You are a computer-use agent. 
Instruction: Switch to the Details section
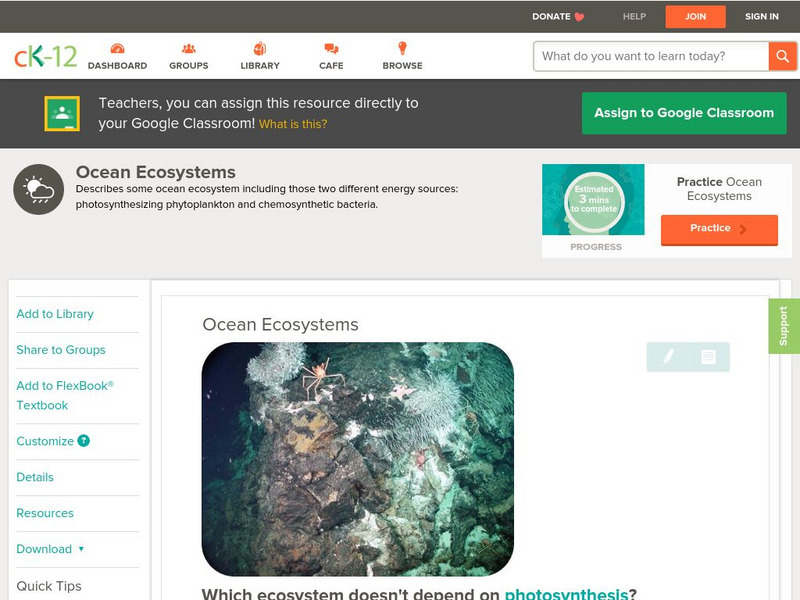pyautogui.click(x=33, y=477)
